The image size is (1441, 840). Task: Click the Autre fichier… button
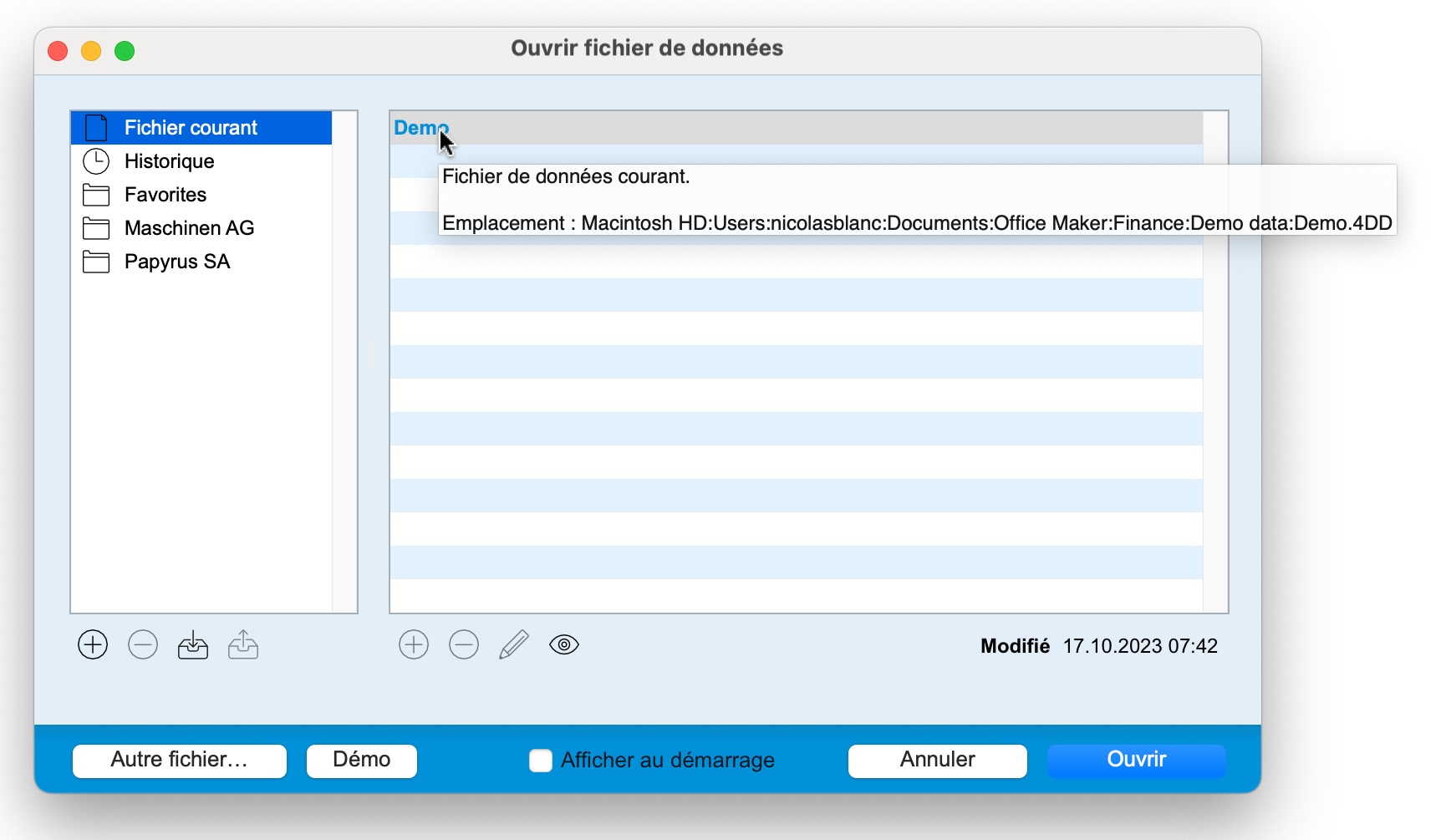click(180, 761)
